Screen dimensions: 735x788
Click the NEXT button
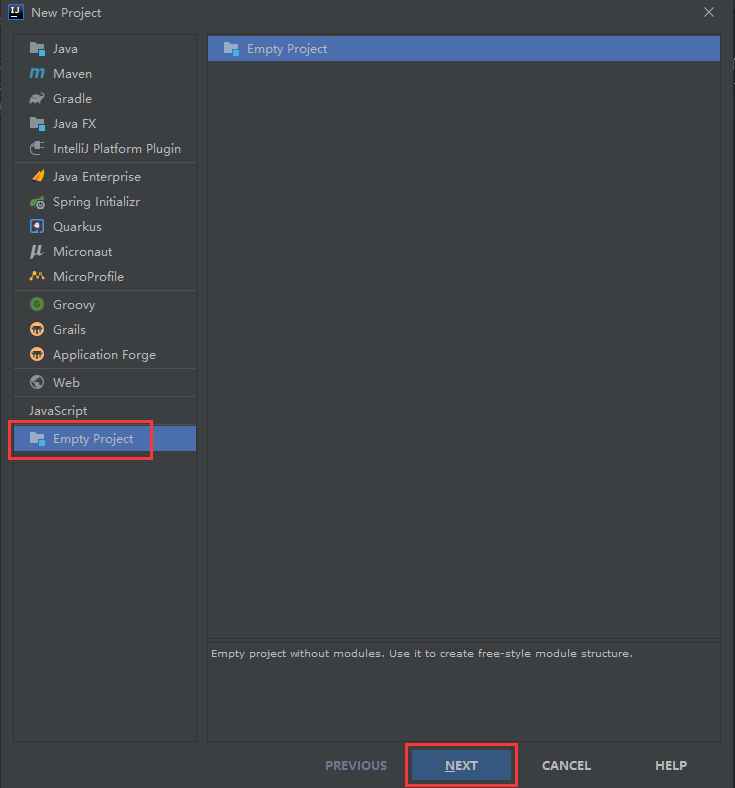click(x=461, y=765)
